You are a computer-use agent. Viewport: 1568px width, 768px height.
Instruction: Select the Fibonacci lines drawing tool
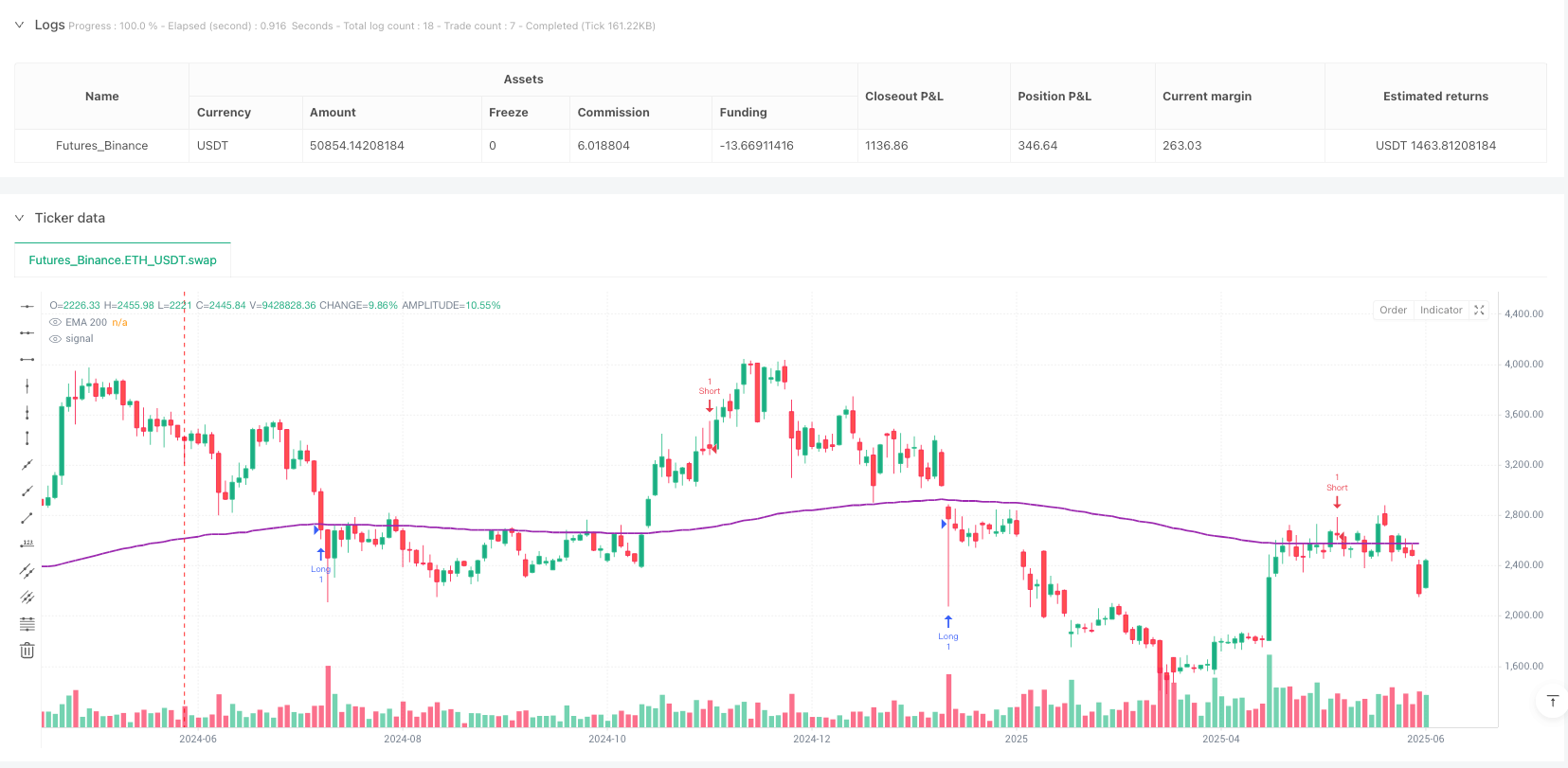(27, 623)
